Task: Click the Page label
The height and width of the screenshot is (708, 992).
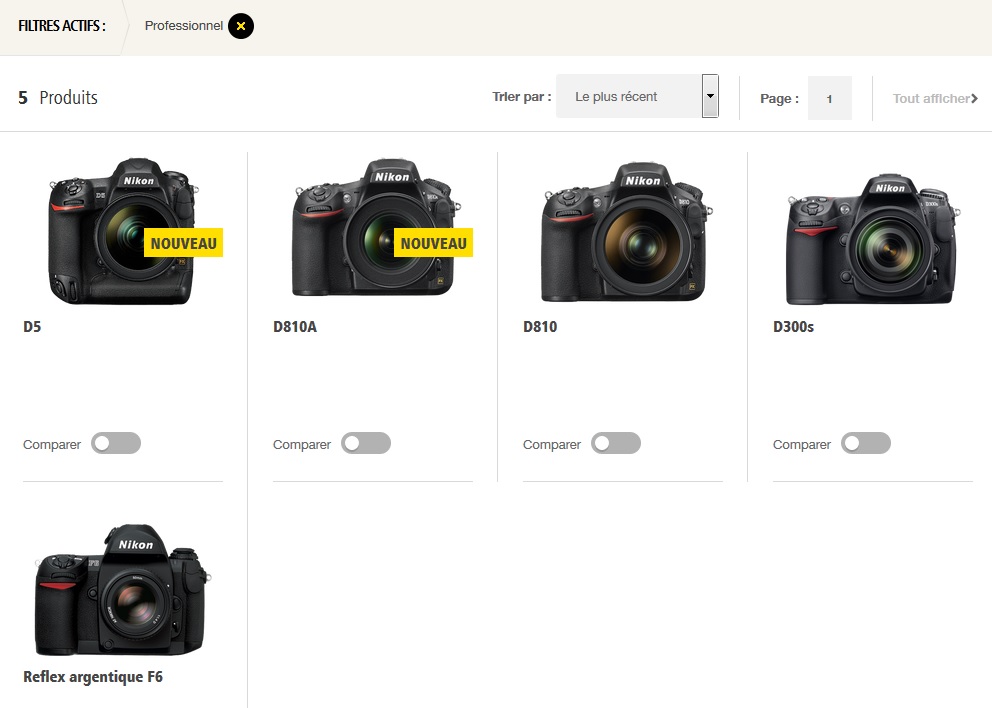Action: coord(779,99)
